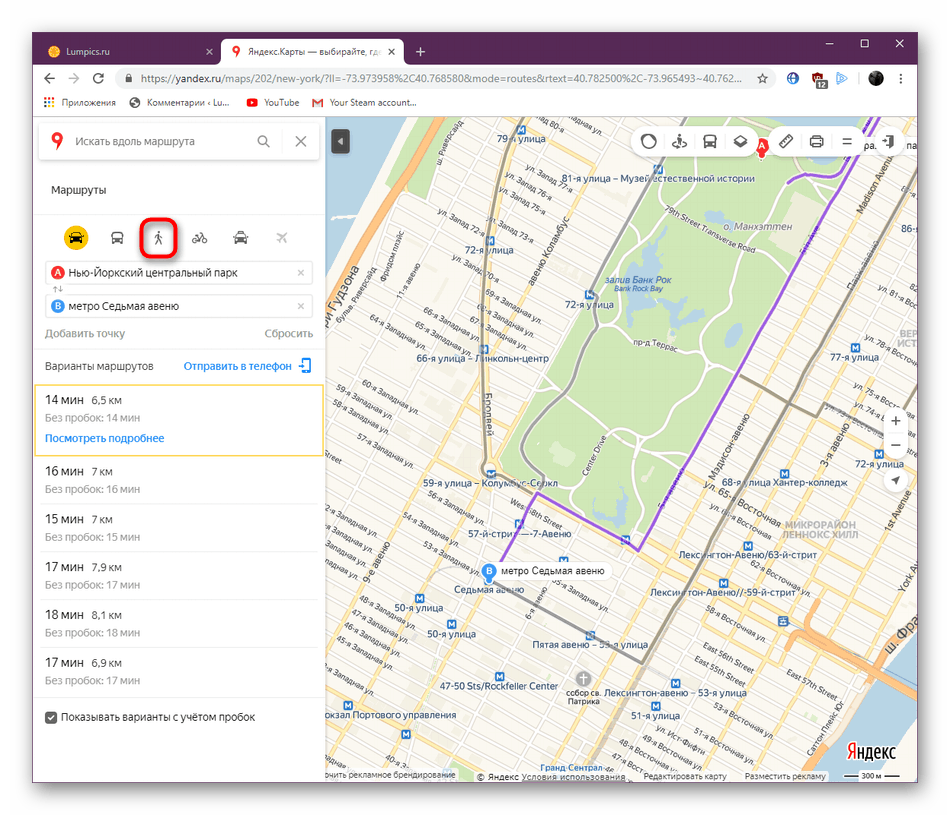
Task: Open street panoramas layer
Action: pos(679,142)
